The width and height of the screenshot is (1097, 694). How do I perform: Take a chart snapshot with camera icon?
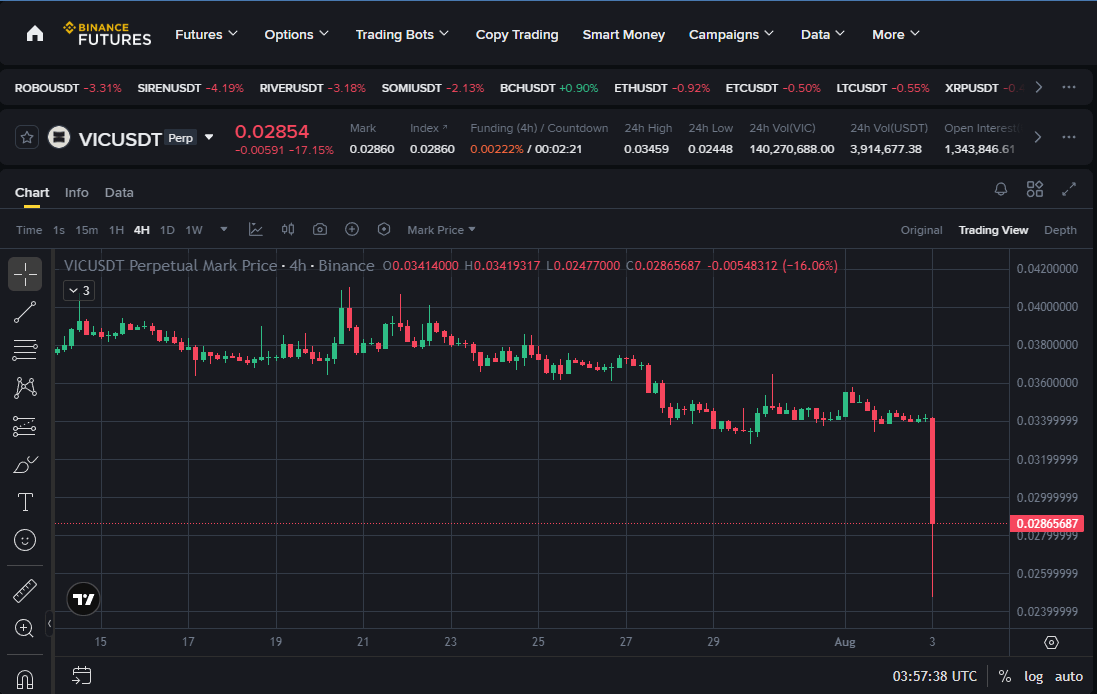point(320,229)
